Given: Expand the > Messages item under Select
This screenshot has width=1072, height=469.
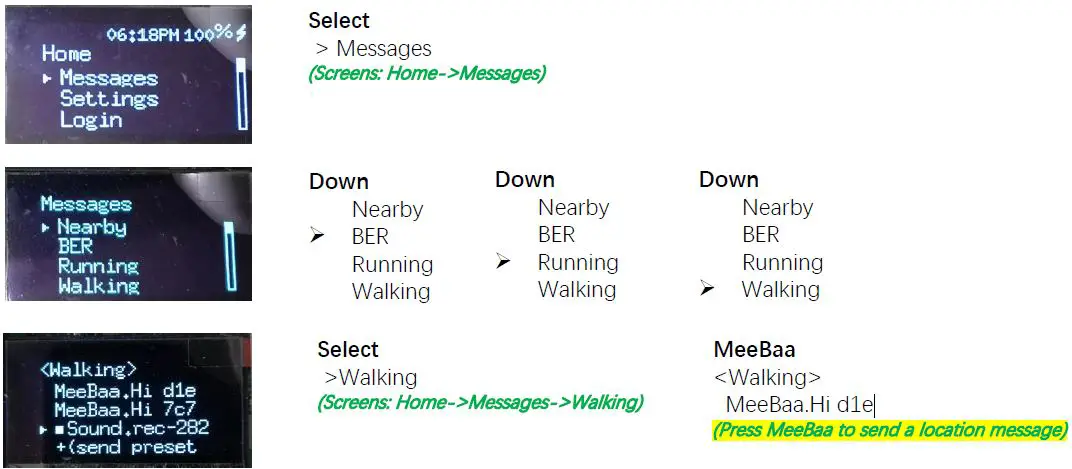Looking at the screenshot, I should point(374,48).
